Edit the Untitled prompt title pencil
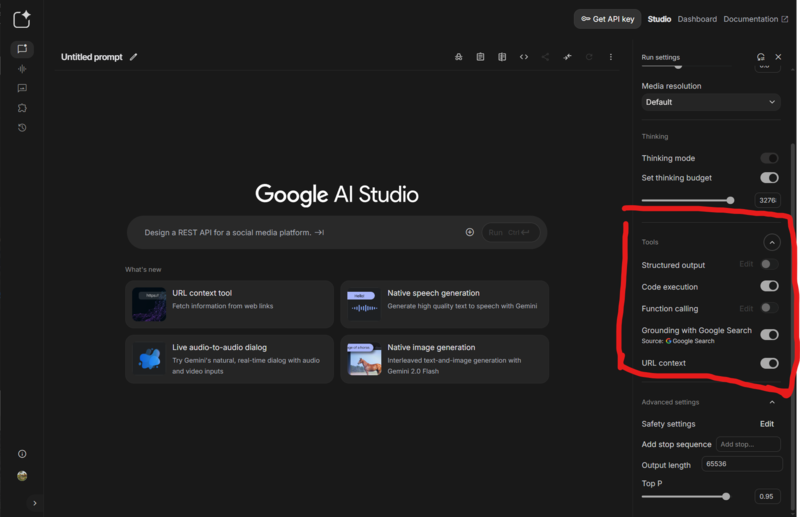800x517 pixels. pos(134,57)
